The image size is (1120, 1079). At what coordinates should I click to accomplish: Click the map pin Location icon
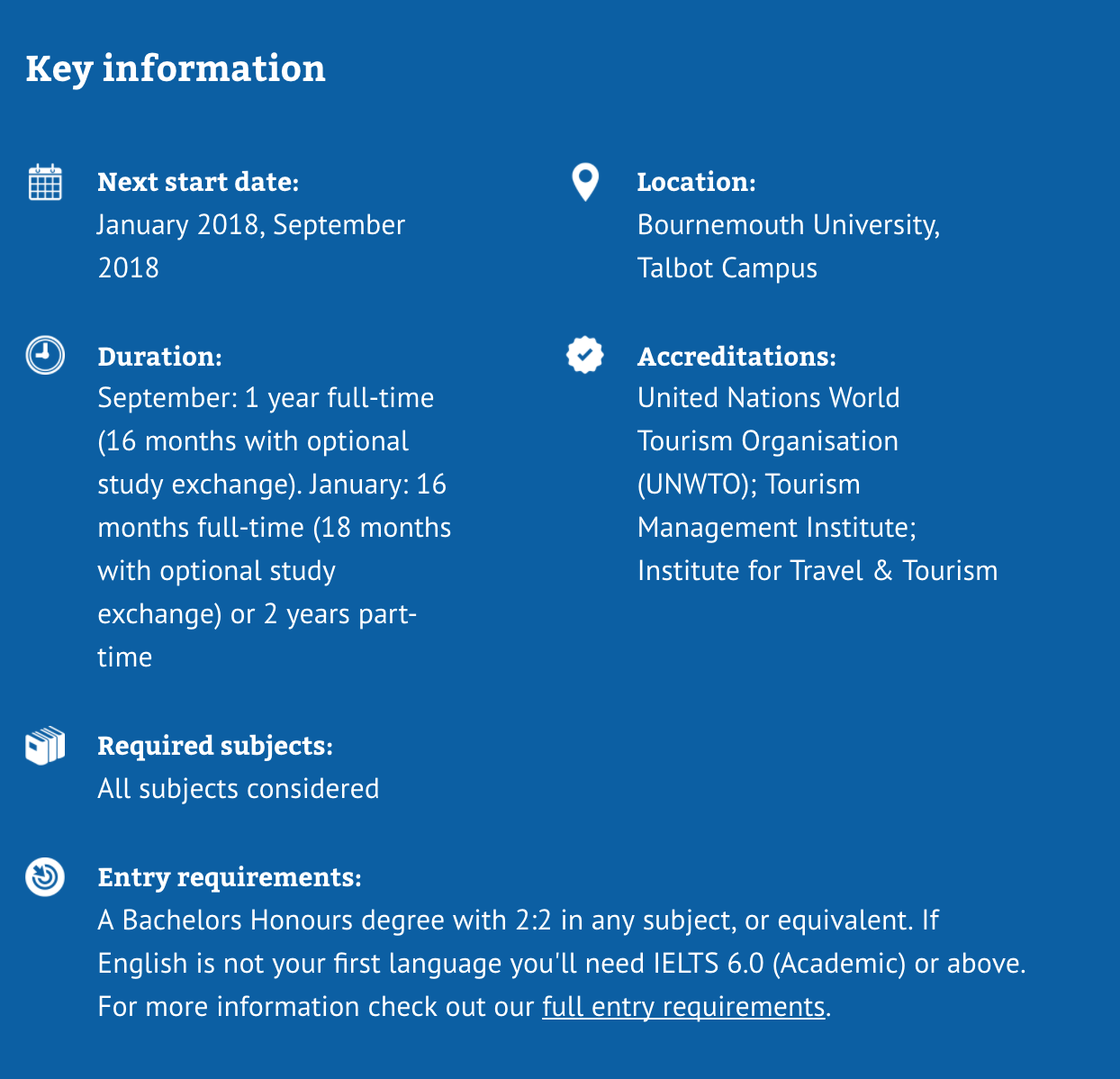click(585, 182)
